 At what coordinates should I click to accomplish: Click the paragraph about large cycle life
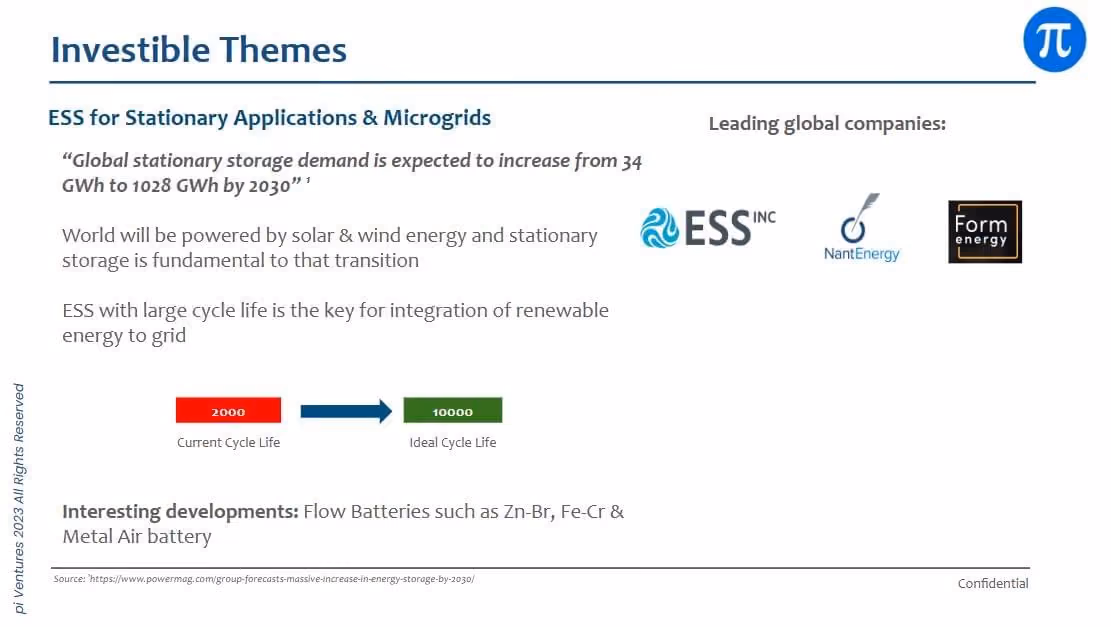coord(335,322)
